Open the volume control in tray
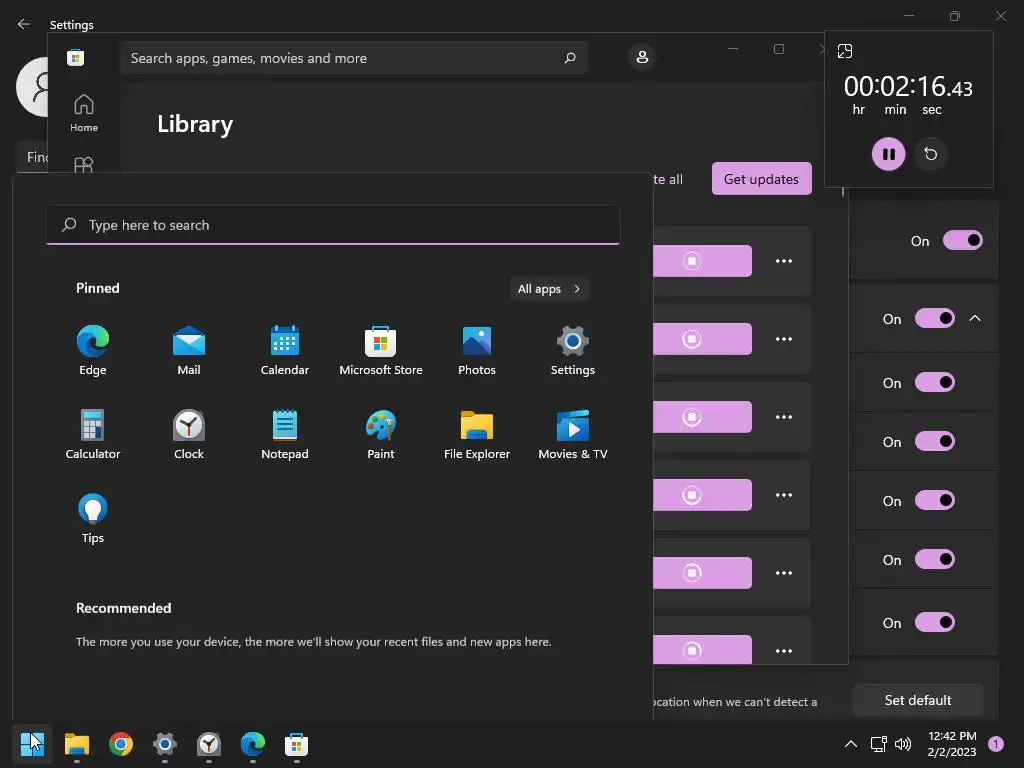 click(903, 744)
